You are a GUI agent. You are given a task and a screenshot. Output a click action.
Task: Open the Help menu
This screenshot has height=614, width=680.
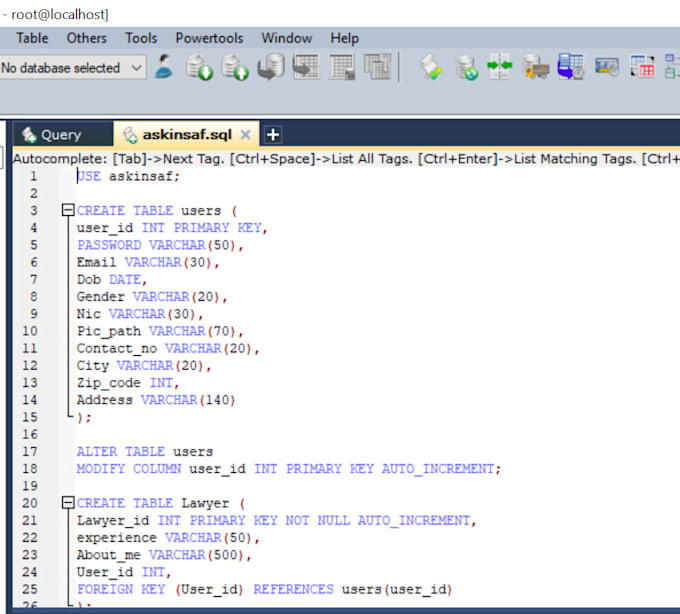coord(344,38)
